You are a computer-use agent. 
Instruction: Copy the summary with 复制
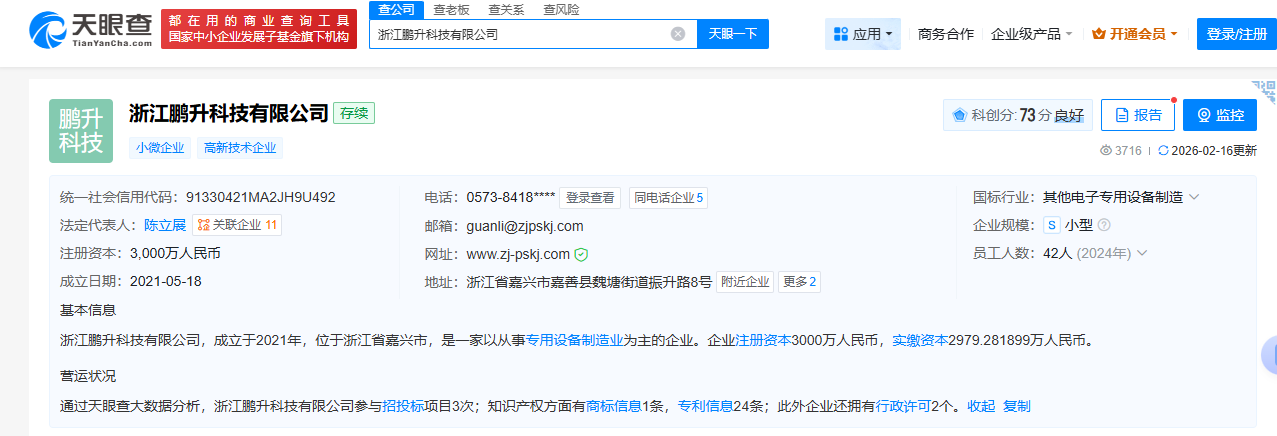pos(1017,406)
